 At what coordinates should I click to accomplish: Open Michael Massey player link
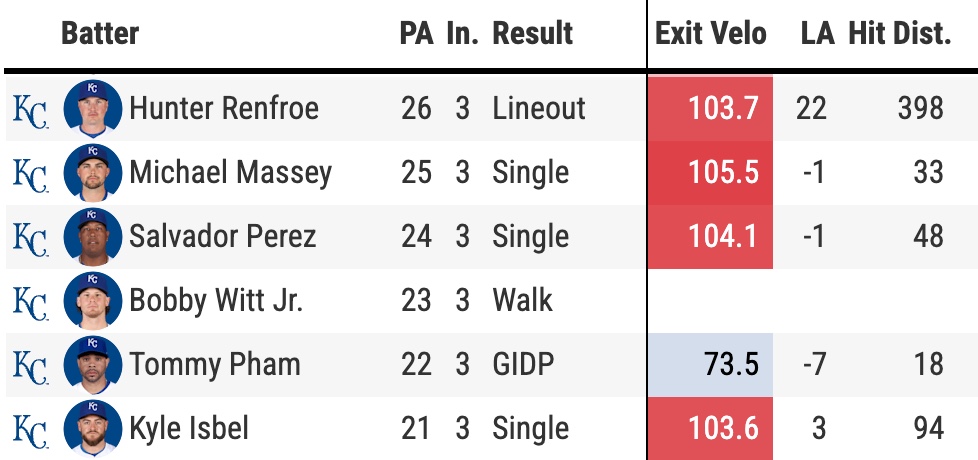point(230,173)
